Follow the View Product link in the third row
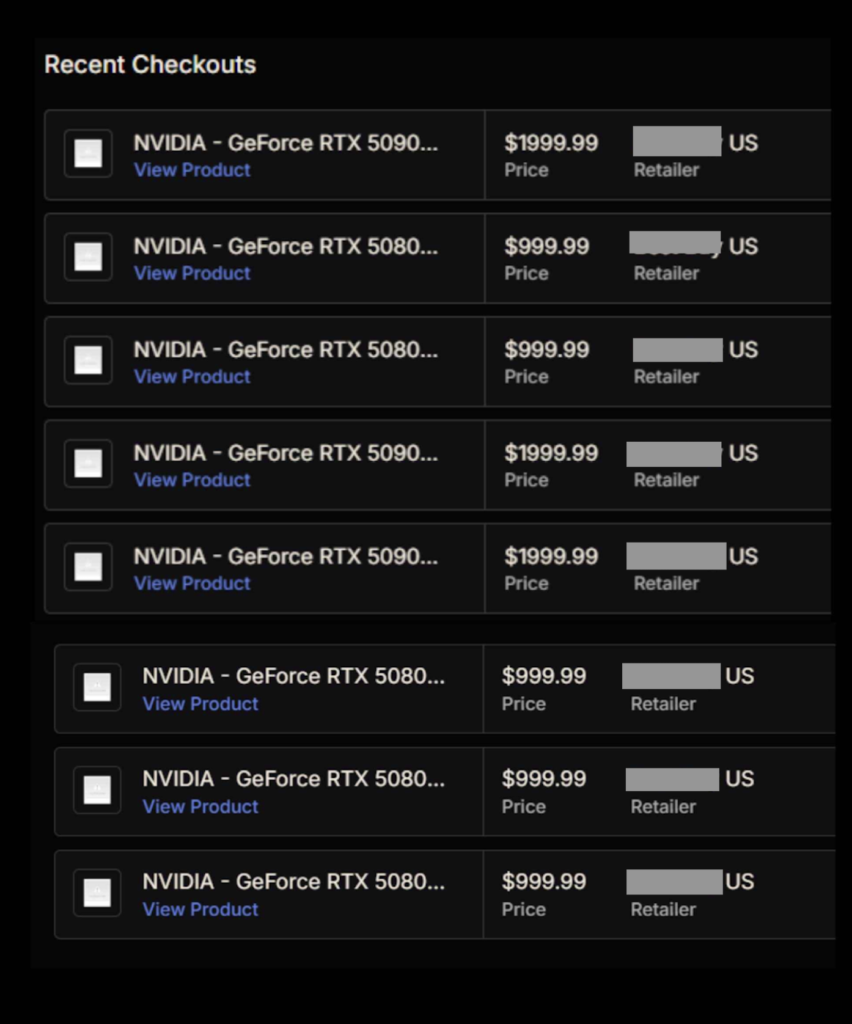The image size is (852, 1024). click(192, 377)
